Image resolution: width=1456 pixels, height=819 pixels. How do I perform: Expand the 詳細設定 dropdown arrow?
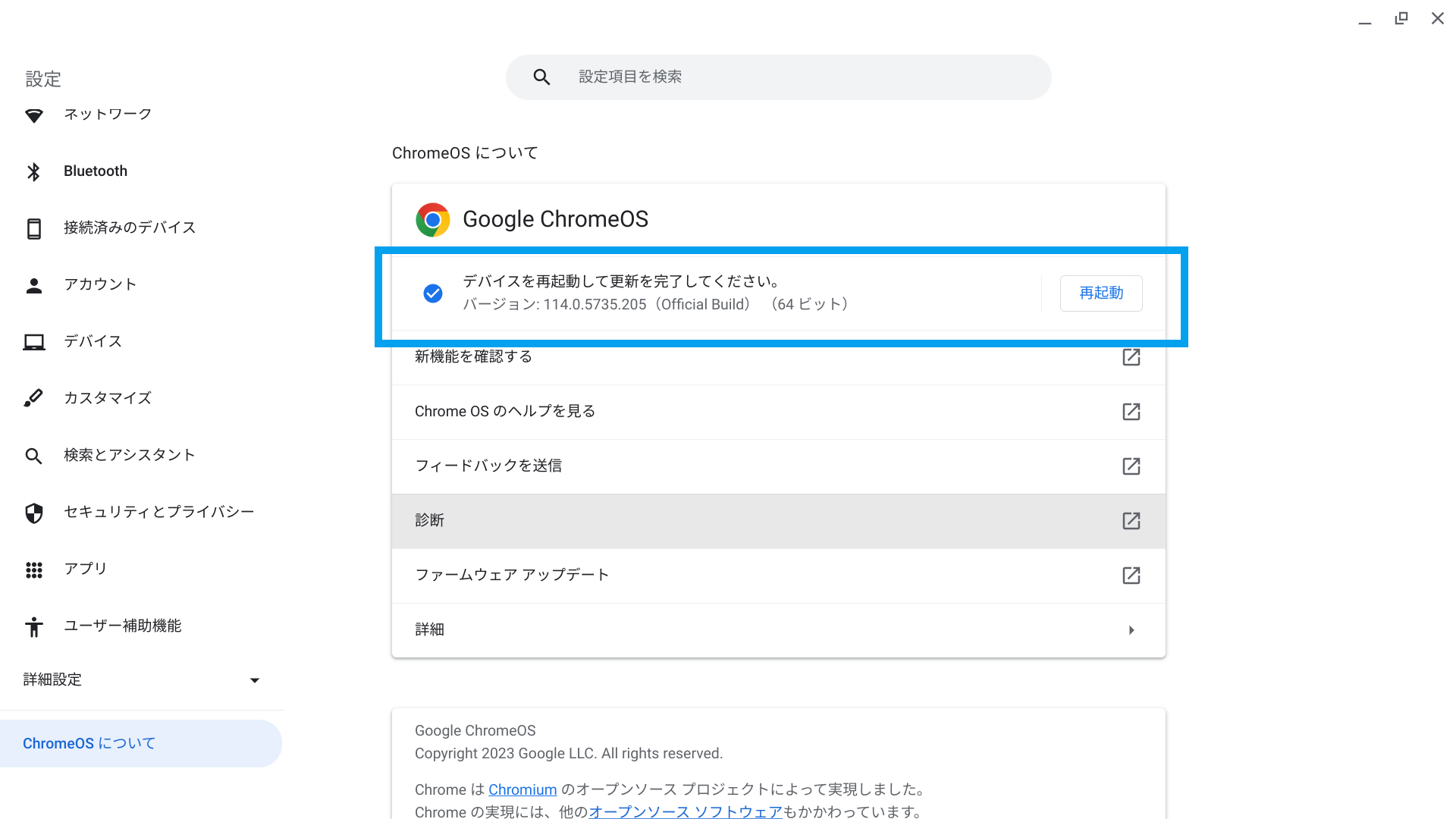click(x=255, y=680)
